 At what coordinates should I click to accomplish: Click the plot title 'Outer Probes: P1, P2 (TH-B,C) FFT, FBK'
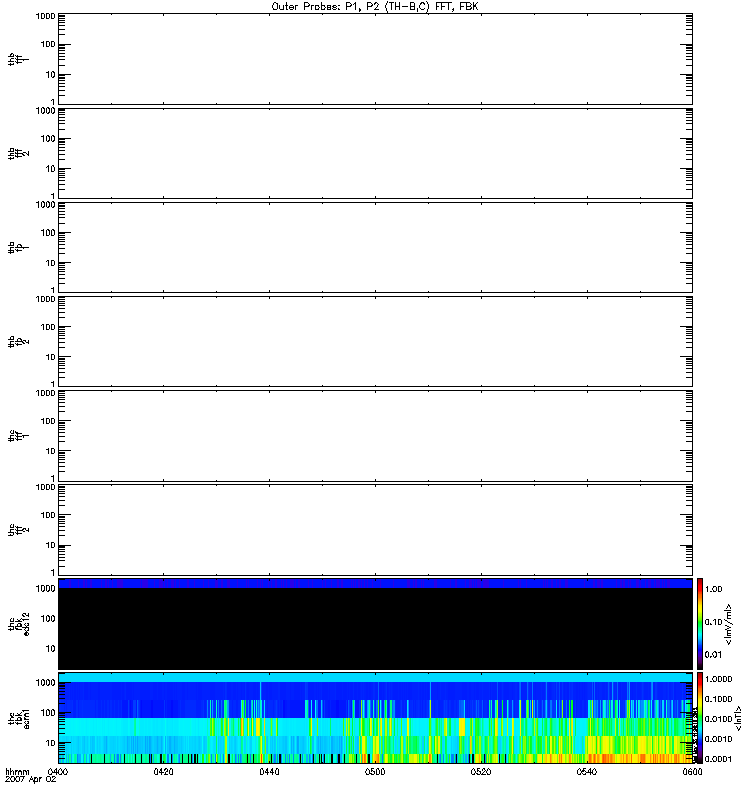pos(374,7)
